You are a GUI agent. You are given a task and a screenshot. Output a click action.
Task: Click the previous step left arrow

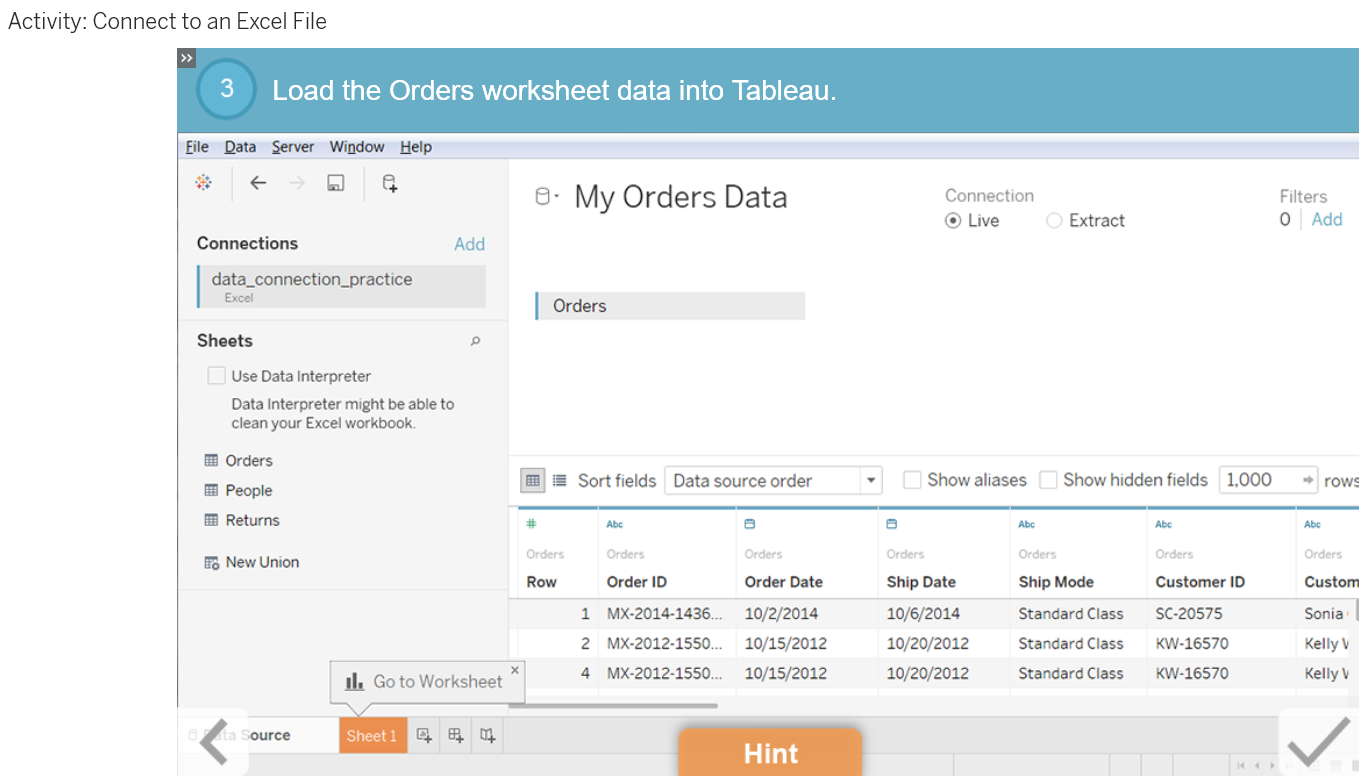coord(214,742)
